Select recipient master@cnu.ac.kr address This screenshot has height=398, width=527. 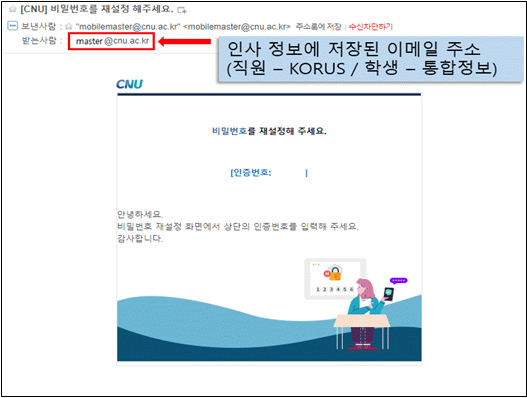[112, 41]
